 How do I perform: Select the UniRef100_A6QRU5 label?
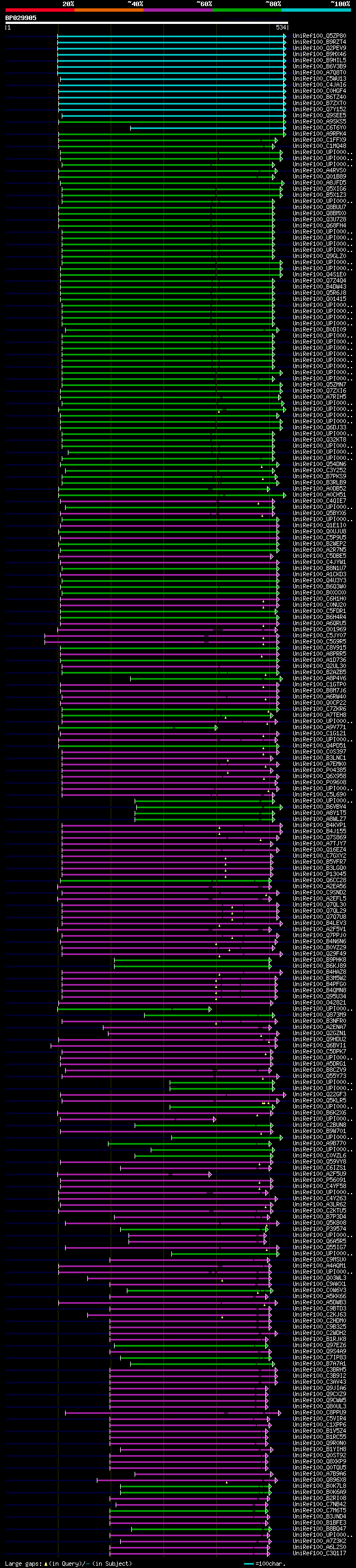tap(319, 624)
